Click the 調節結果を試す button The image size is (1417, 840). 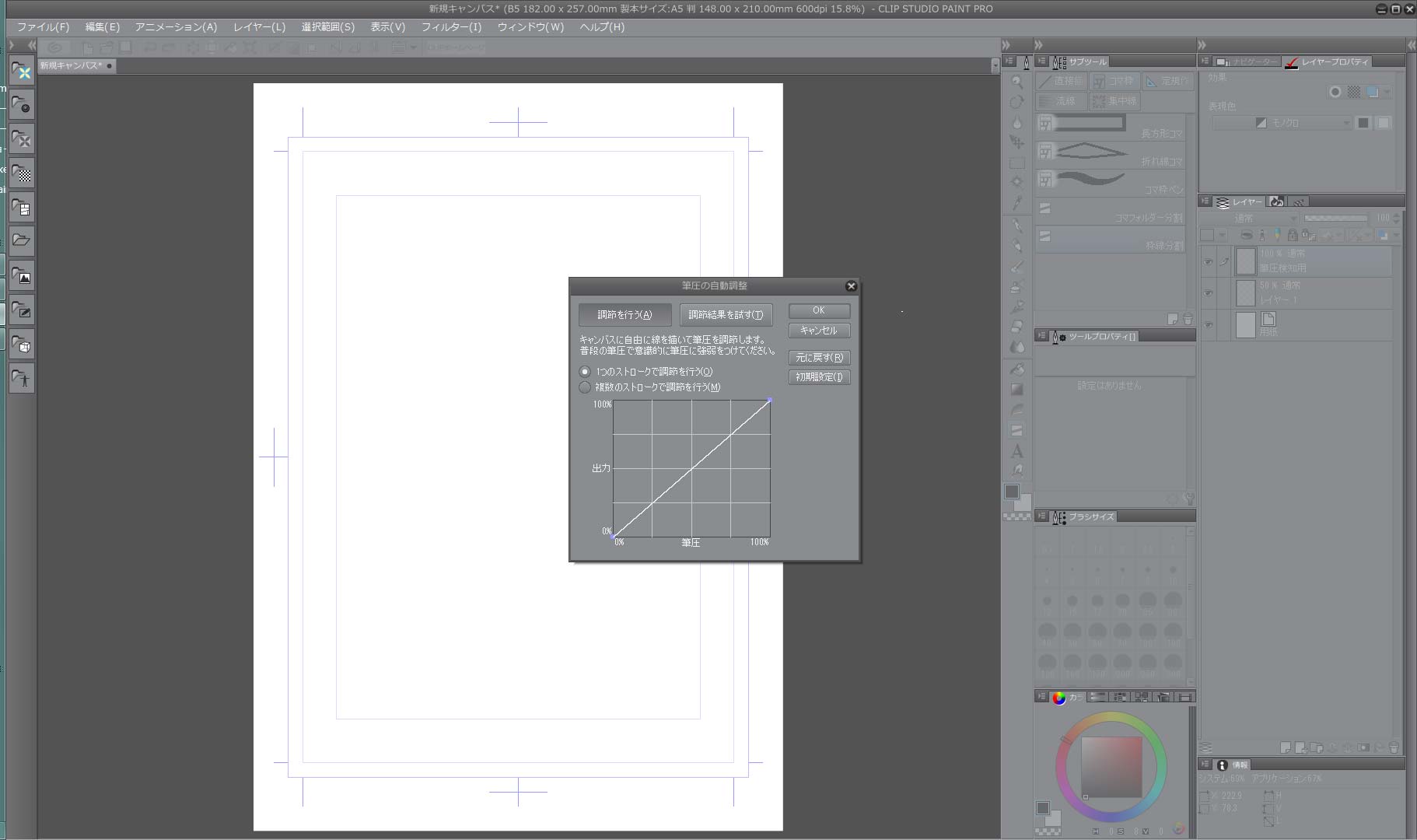[726, 315]
